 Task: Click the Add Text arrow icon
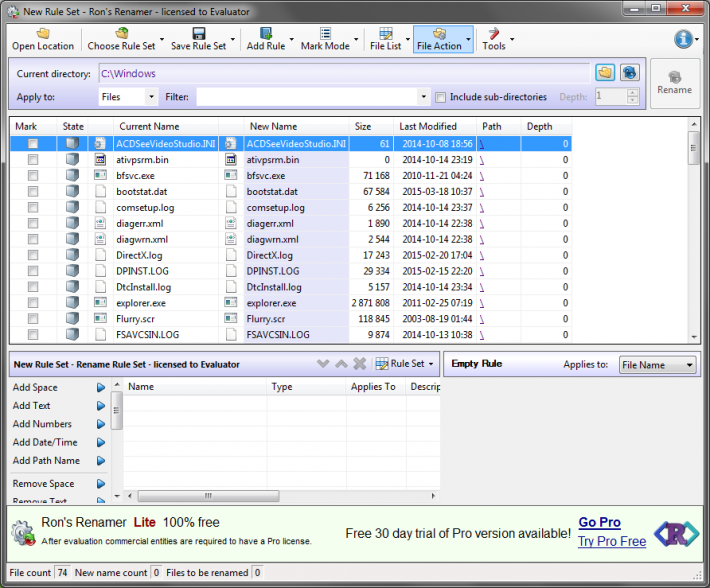click(x=101, y=406)
